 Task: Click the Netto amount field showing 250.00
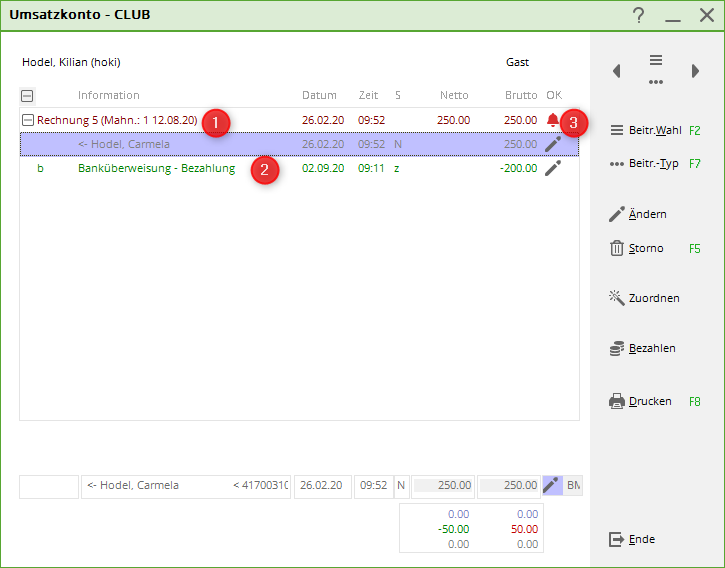443,486
